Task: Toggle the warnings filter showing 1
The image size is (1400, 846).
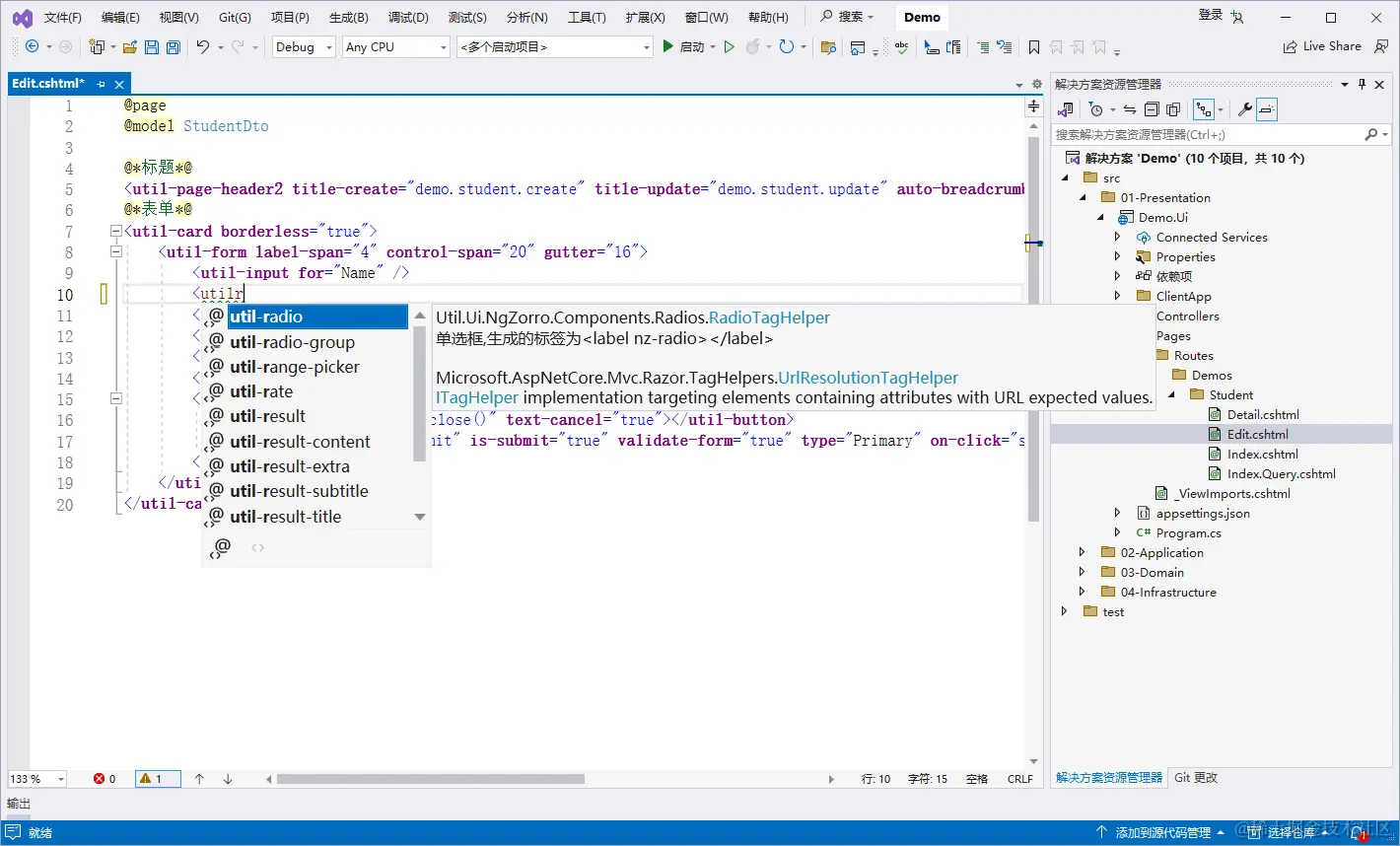Action: coord(158,779)
